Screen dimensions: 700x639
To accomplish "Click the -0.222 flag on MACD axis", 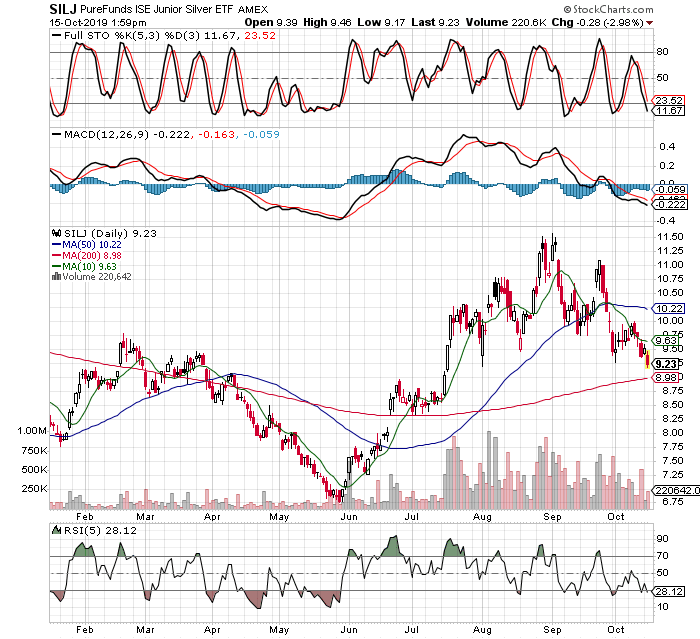I will 670,205.
